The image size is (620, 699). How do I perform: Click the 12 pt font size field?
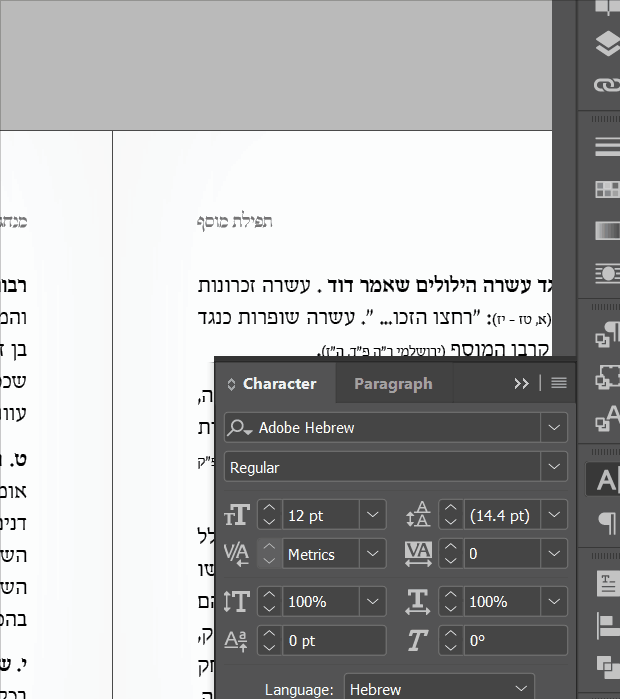tap(321, 515)
